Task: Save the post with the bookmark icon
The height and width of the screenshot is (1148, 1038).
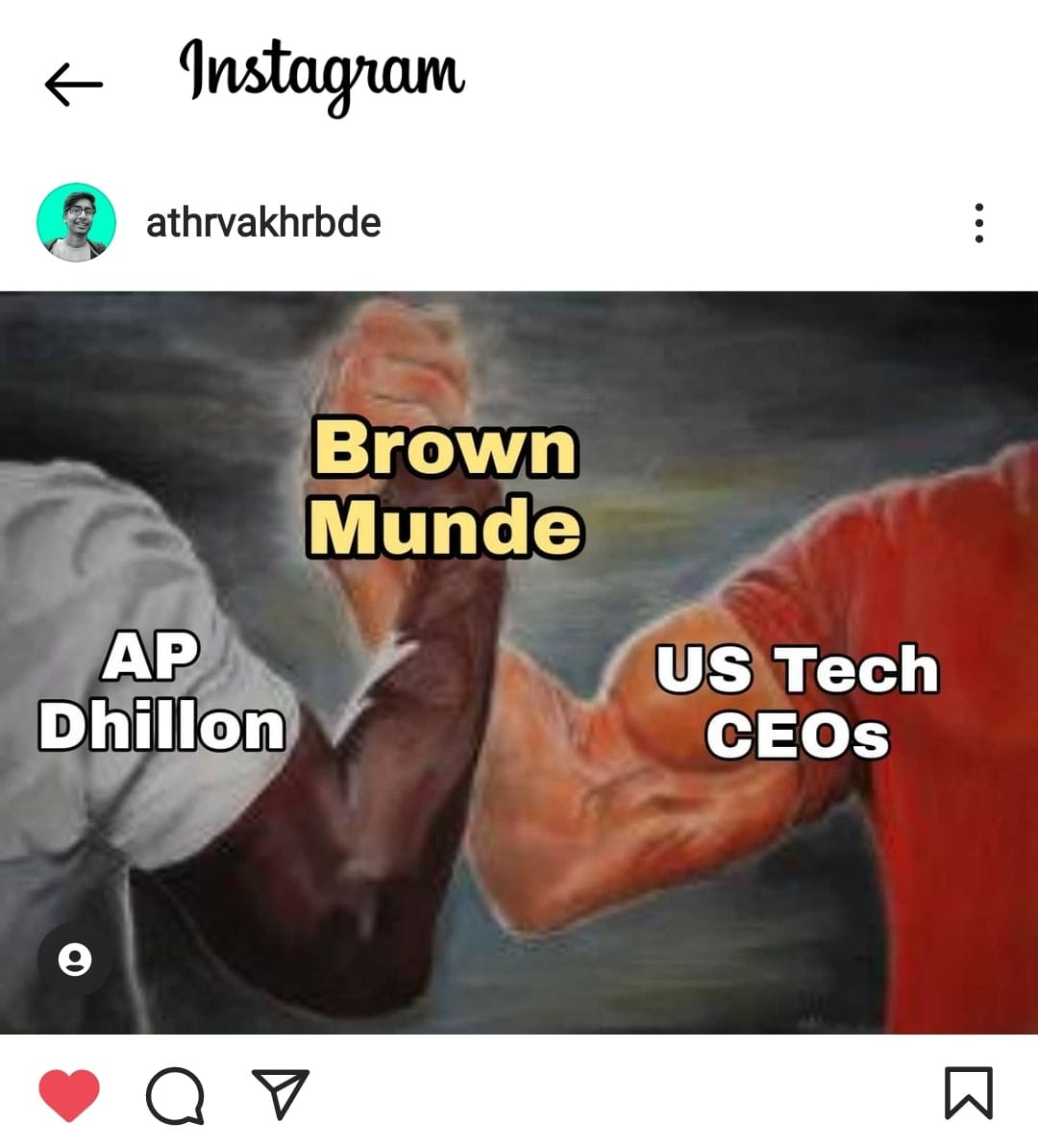Action: click(969, 1093)
